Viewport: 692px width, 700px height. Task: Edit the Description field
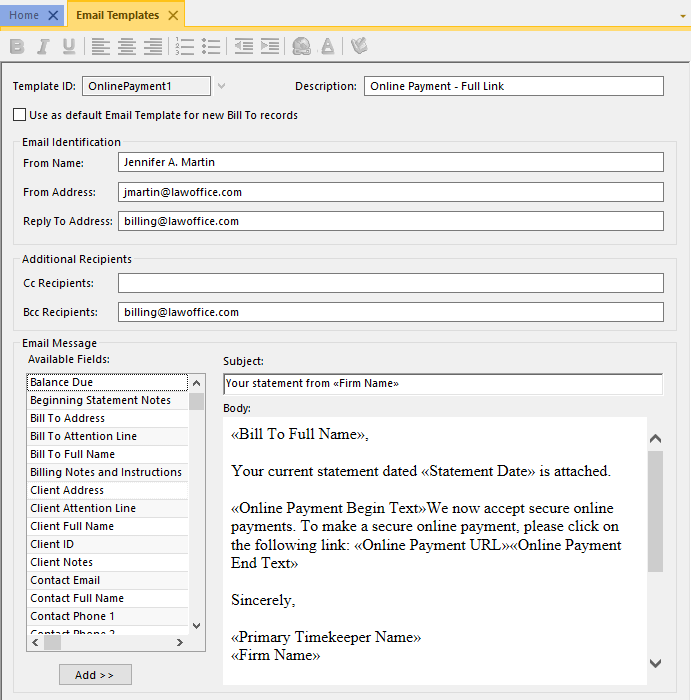point(513,86)
